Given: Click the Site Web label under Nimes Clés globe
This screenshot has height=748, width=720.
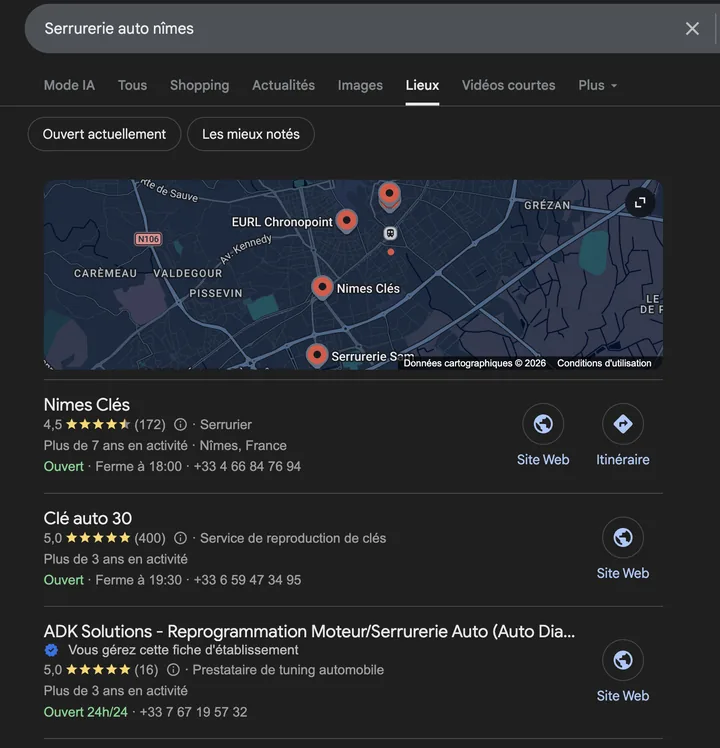Looking at the screenshot, I should tap(543, 459).
